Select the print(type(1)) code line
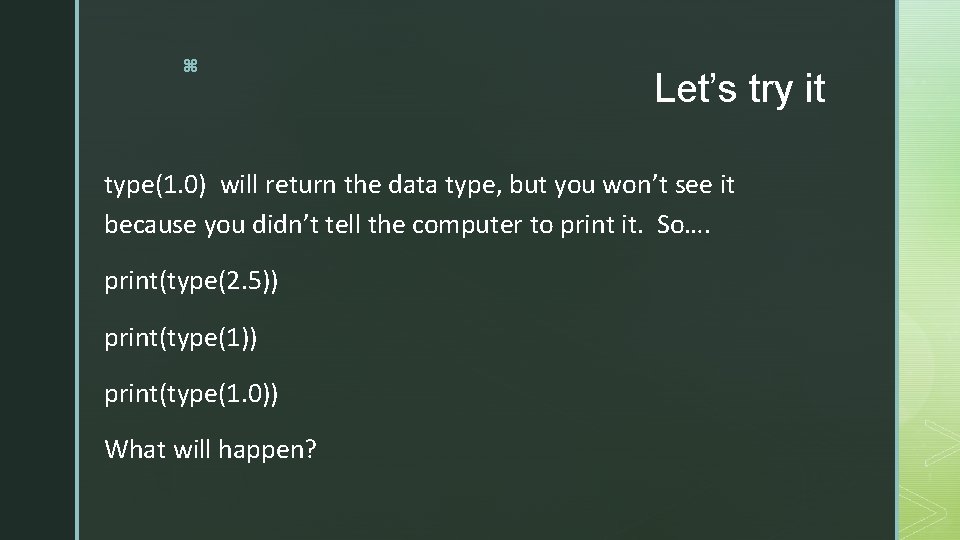Viewport: 960px width, 540px height. tap(181, 338)
